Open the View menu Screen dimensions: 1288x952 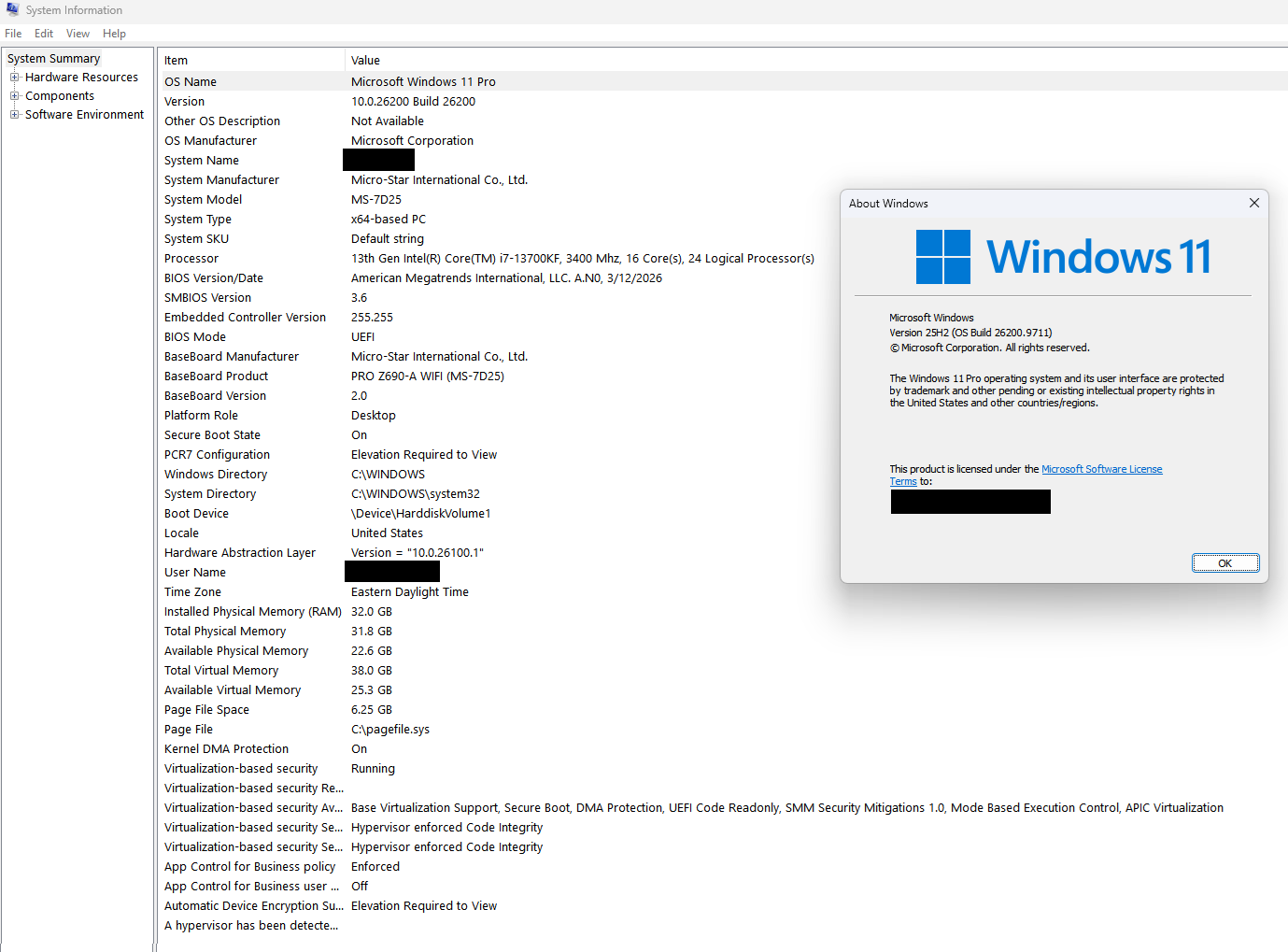(x=78, y=34)
